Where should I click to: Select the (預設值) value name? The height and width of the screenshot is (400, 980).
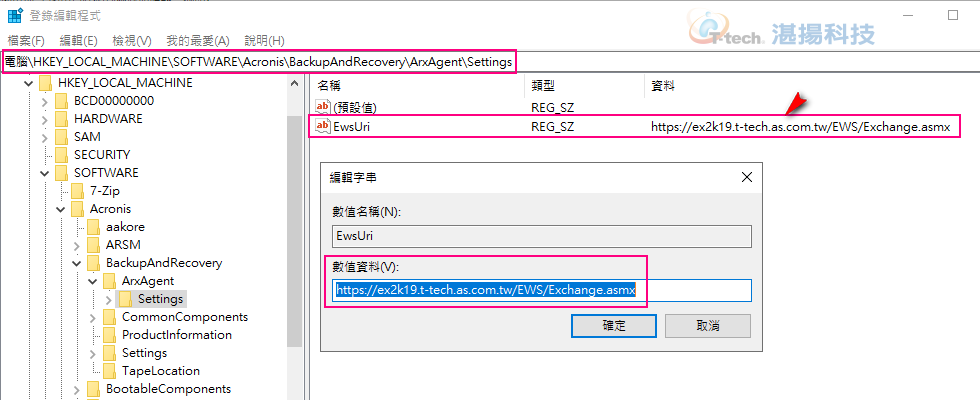coord(356,108)
